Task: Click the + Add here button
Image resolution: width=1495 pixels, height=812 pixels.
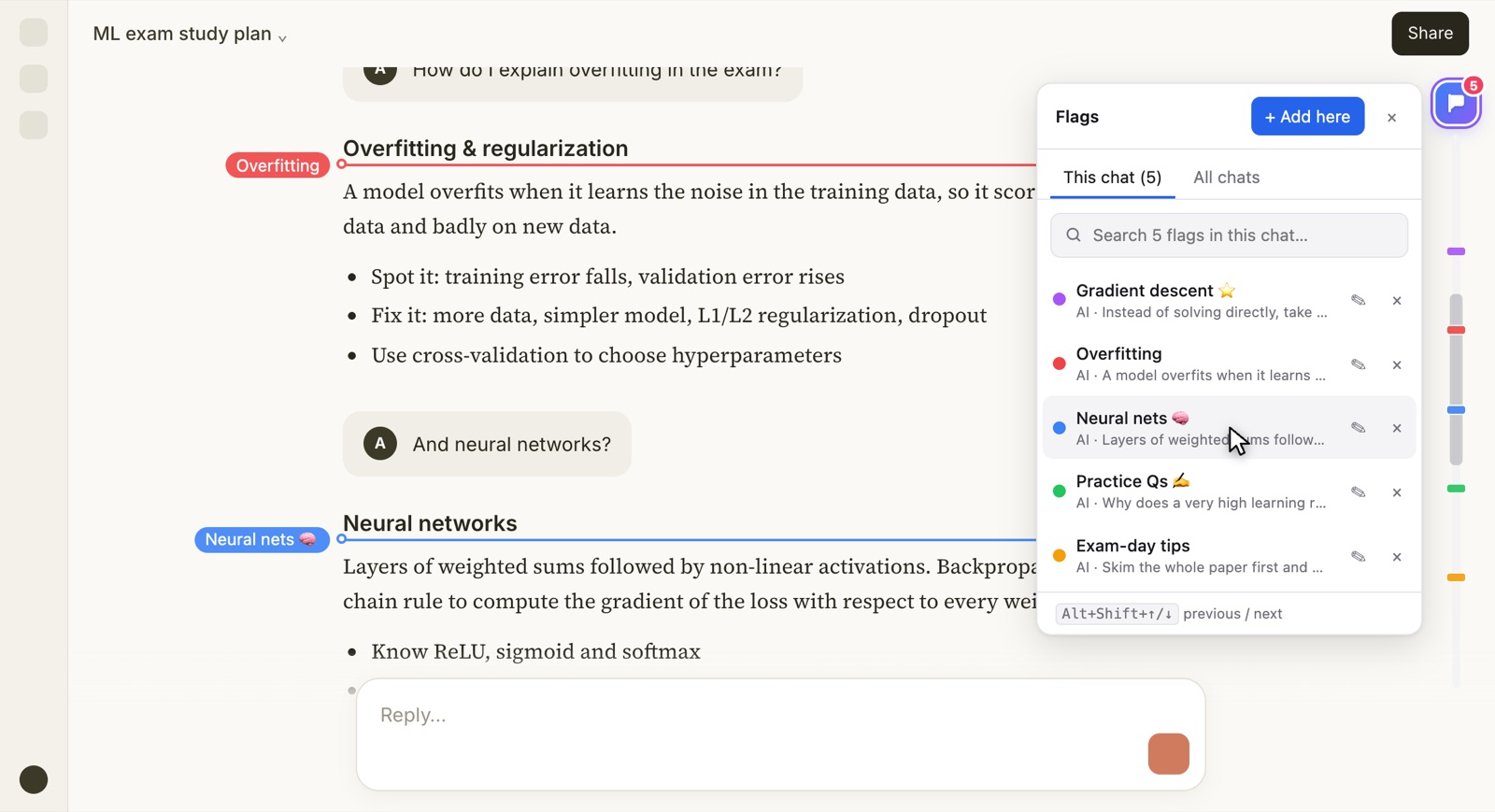Action: tap(1307, 117)
